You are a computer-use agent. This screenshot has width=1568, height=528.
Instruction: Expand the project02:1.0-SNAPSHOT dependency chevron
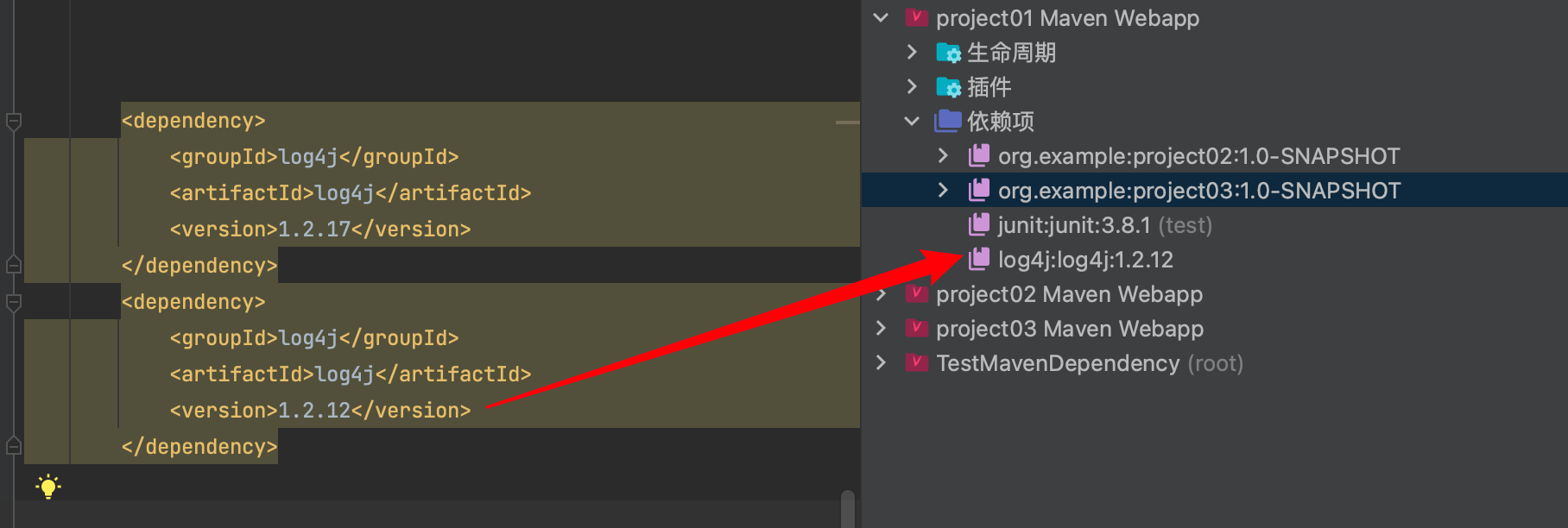tap(943, 156)
